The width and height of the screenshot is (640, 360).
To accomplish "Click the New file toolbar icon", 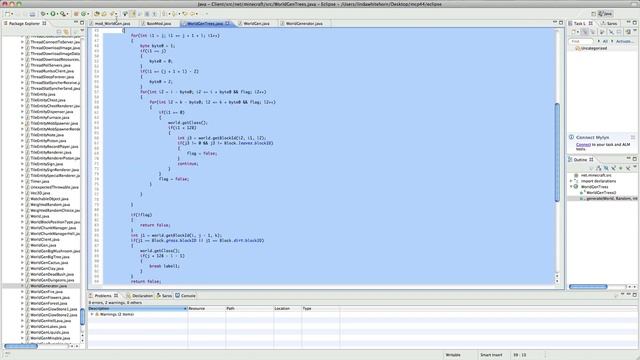I will pos(7,13).
